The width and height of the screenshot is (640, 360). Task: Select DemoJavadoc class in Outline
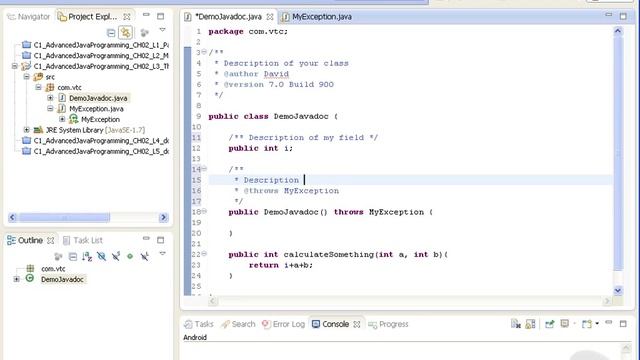[62, 279]
